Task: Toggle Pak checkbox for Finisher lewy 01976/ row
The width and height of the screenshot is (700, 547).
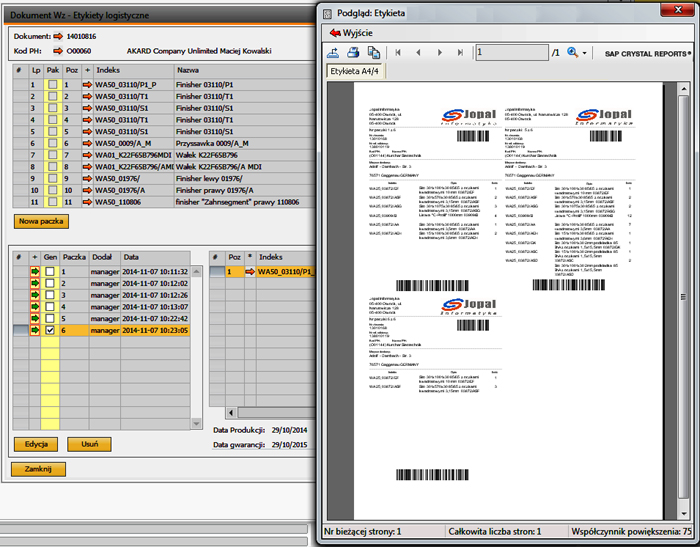Action: pos(53,179)
